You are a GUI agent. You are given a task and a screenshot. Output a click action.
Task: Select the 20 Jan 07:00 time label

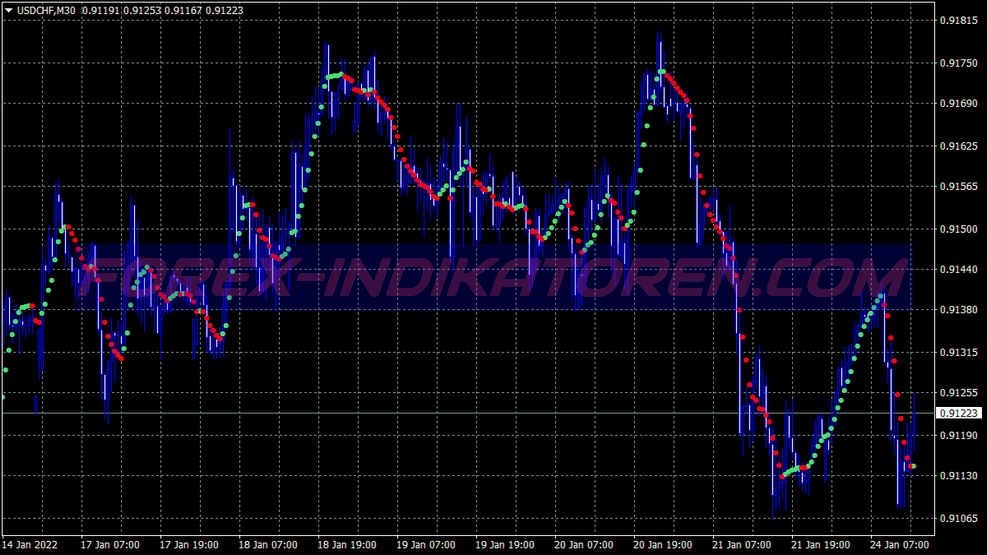tap(584, 545)
